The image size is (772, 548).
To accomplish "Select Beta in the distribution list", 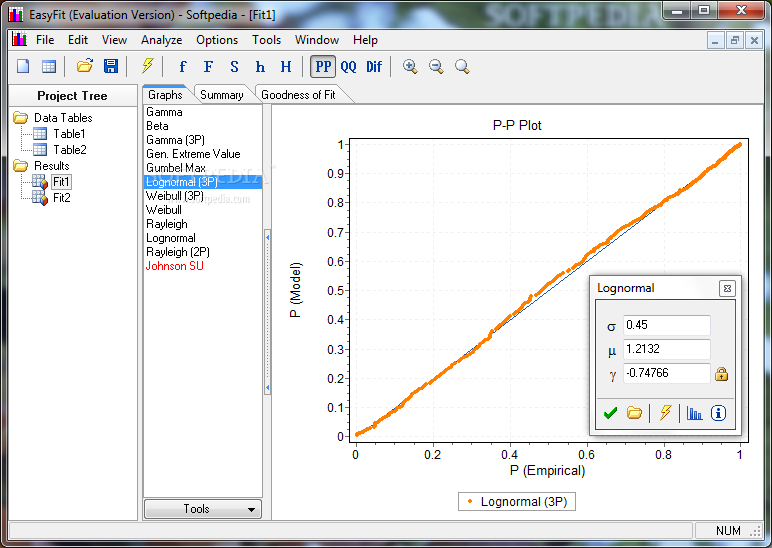I will (203, 126).
